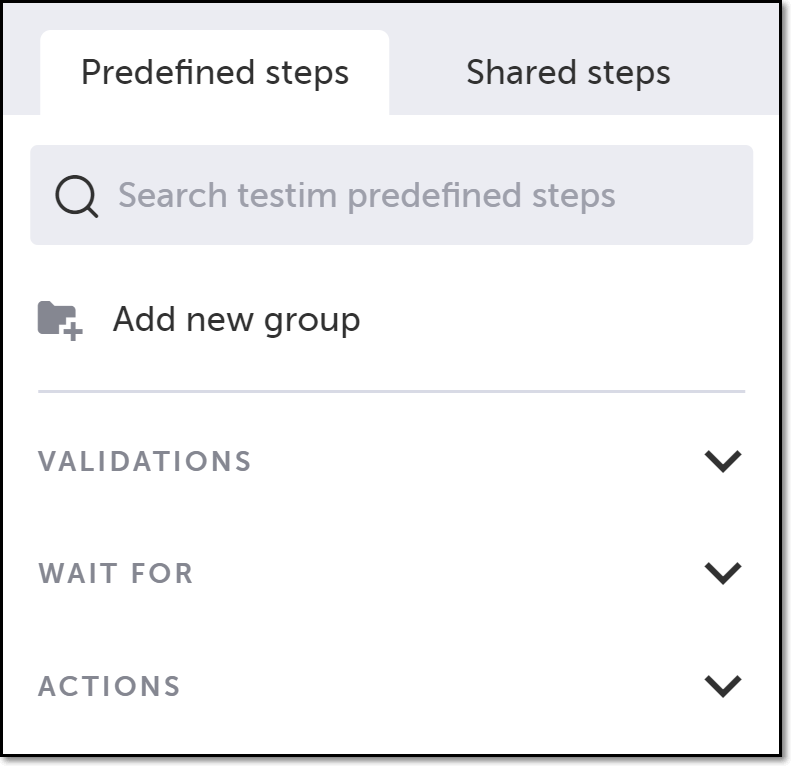The width and height of the screenshot is (791, 766).
Task: Click the Wait For down-chevron icon
Action: point(722,573)
